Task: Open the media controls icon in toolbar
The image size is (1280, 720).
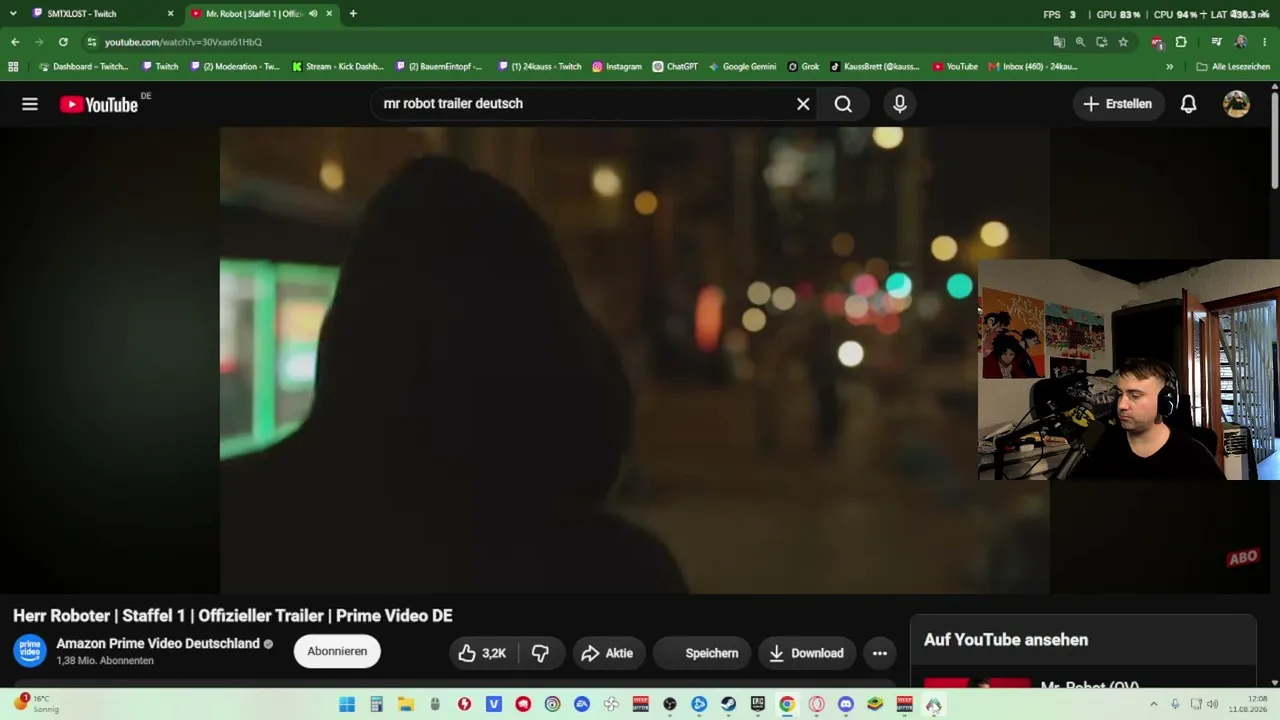Action: 1216,42
